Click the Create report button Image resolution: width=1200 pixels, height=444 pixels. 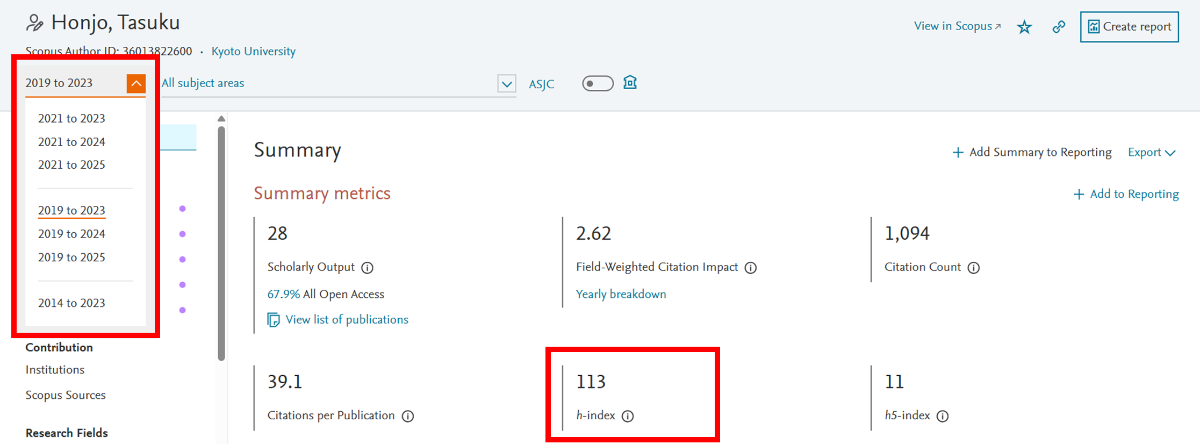click(1129, 27)
